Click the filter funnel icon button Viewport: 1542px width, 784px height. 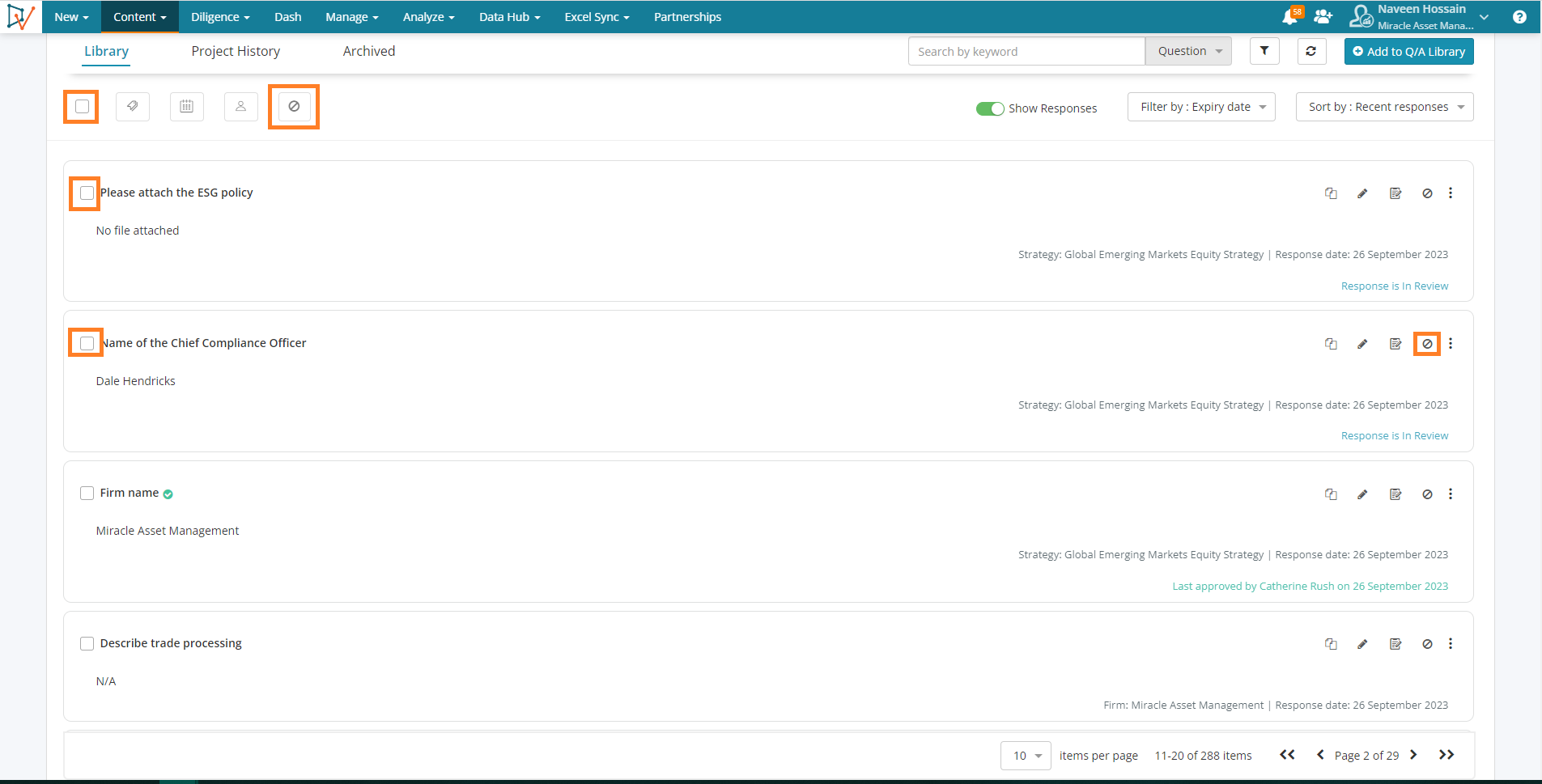point(1264,51)
